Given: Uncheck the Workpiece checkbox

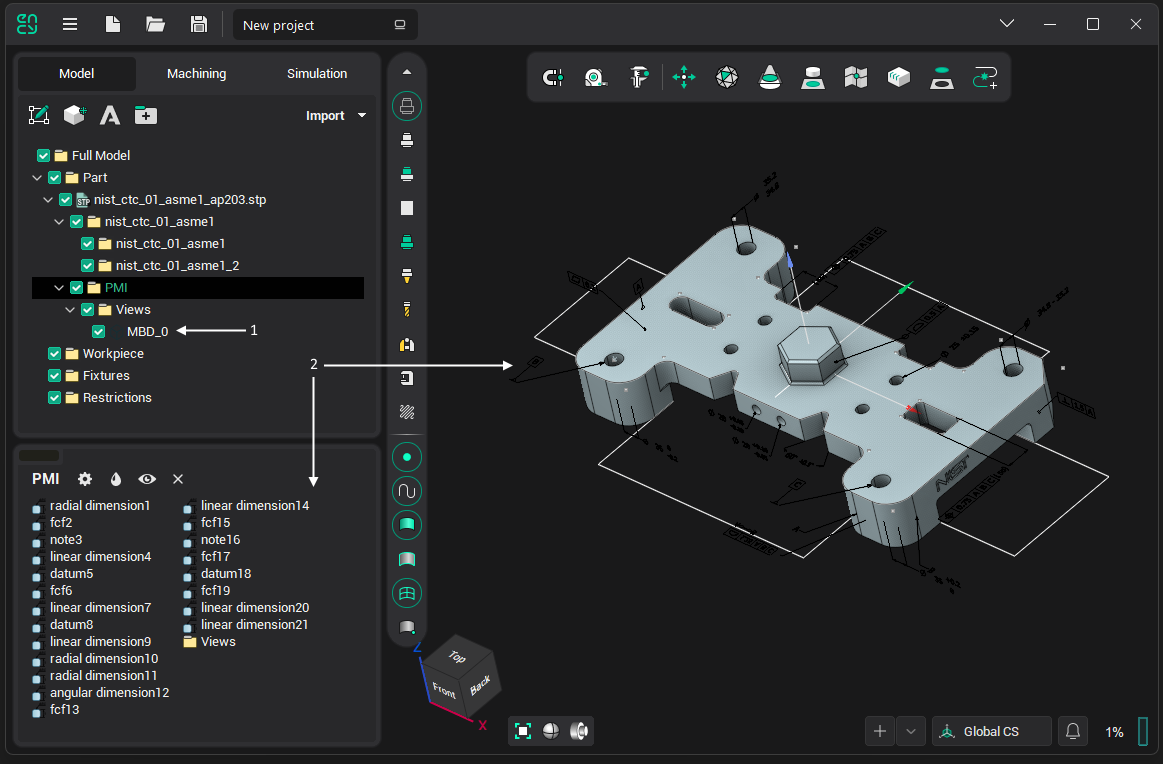Looking at the screenshot, I should coord(55,354).
